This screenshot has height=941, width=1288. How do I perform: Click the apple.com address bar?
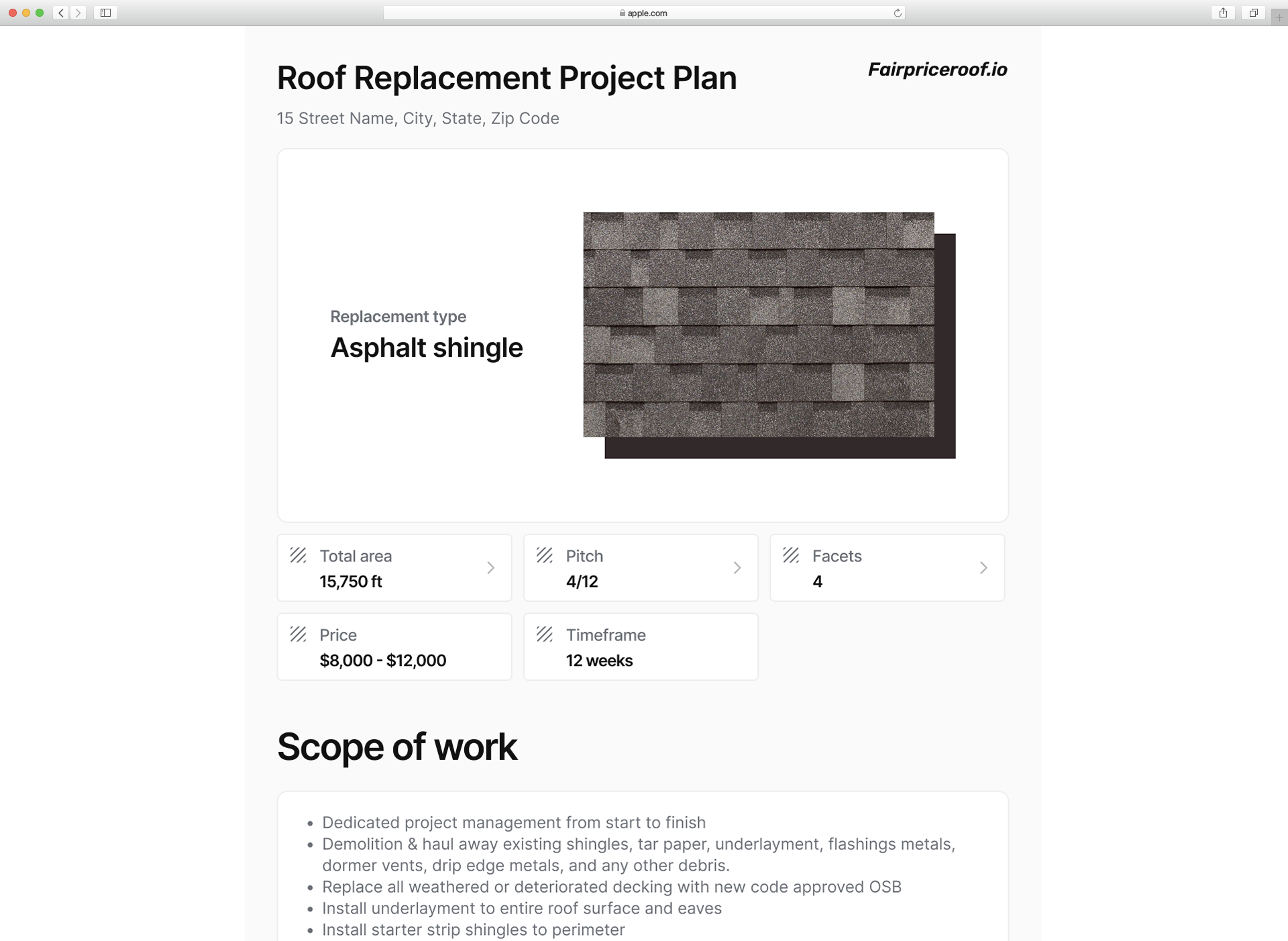643,13
